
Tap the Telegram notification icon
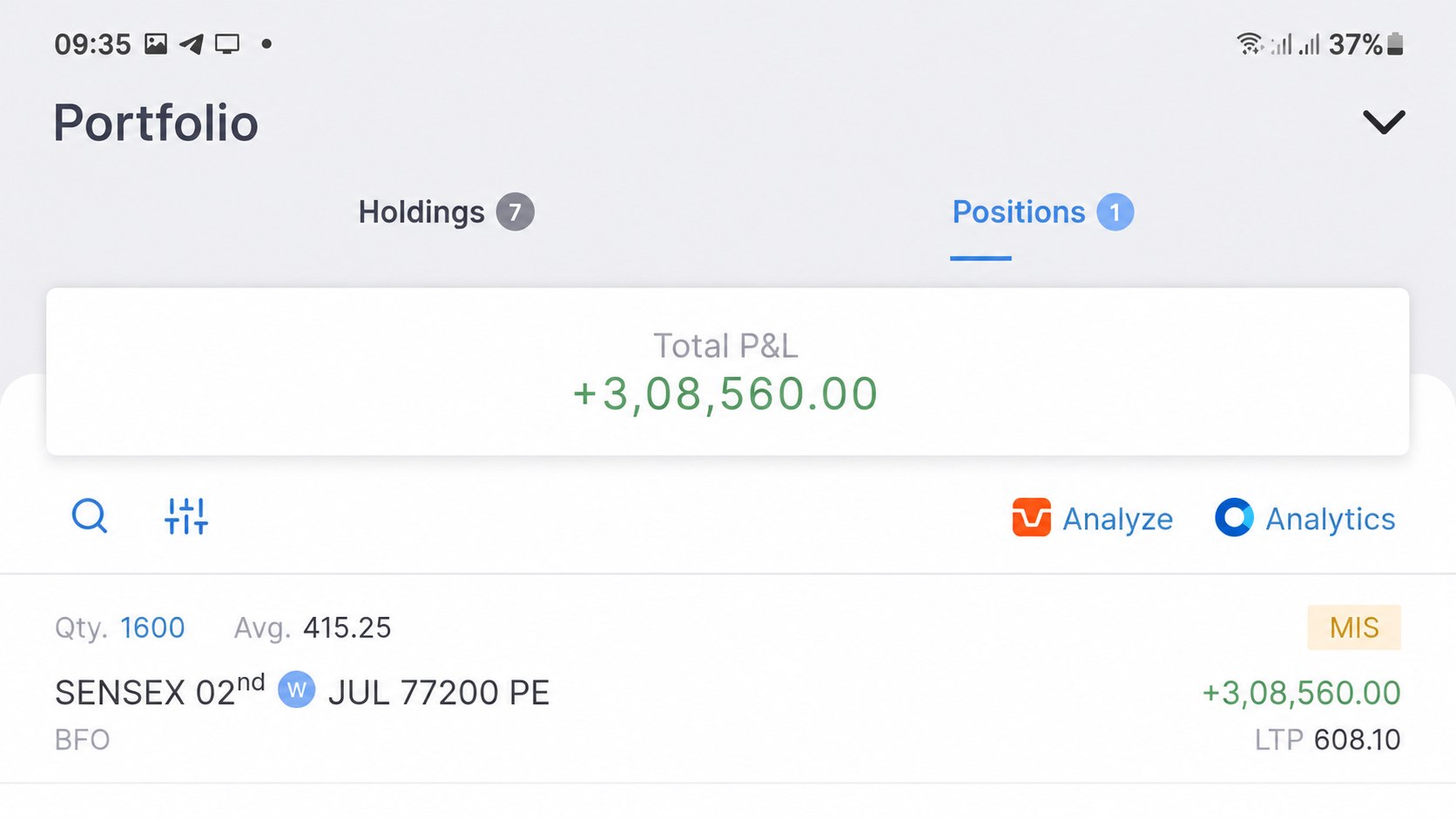tap(192, 44)
